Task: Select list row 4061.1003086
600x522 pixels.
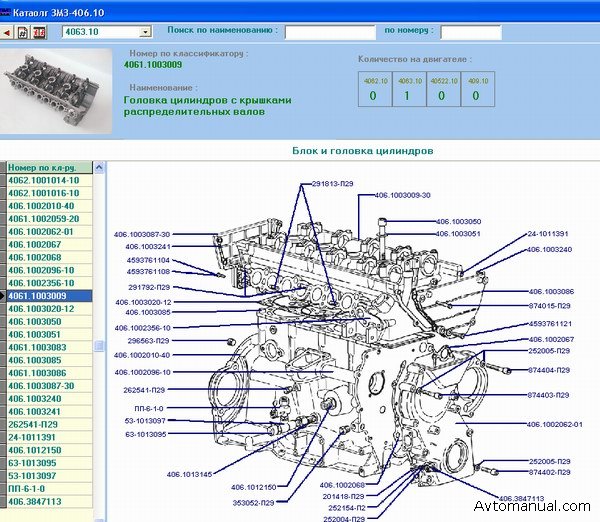Action: [x=49, y=373]
